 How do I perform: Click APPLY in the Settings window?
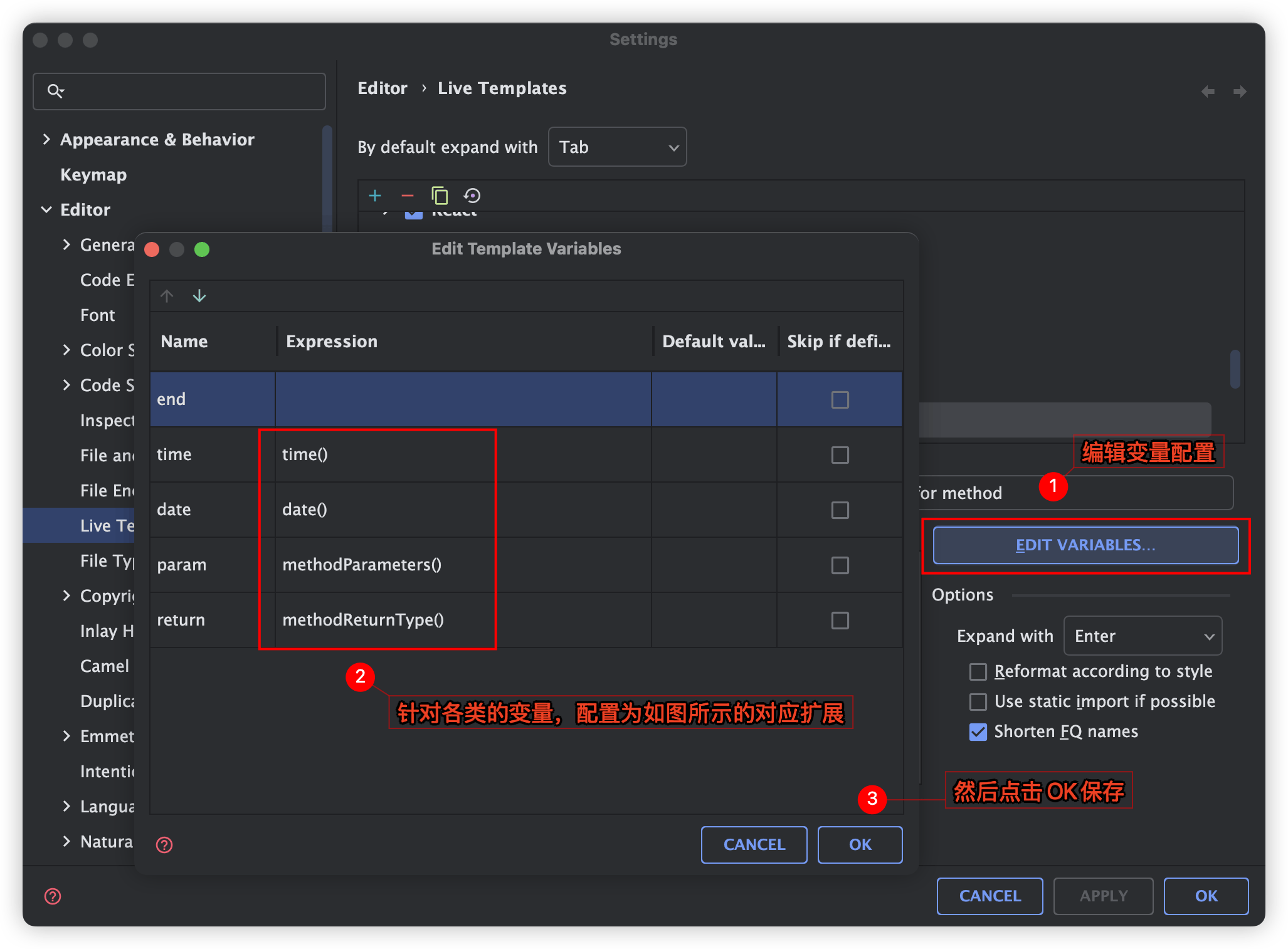pyautogui.click(x=1103, y=896)
